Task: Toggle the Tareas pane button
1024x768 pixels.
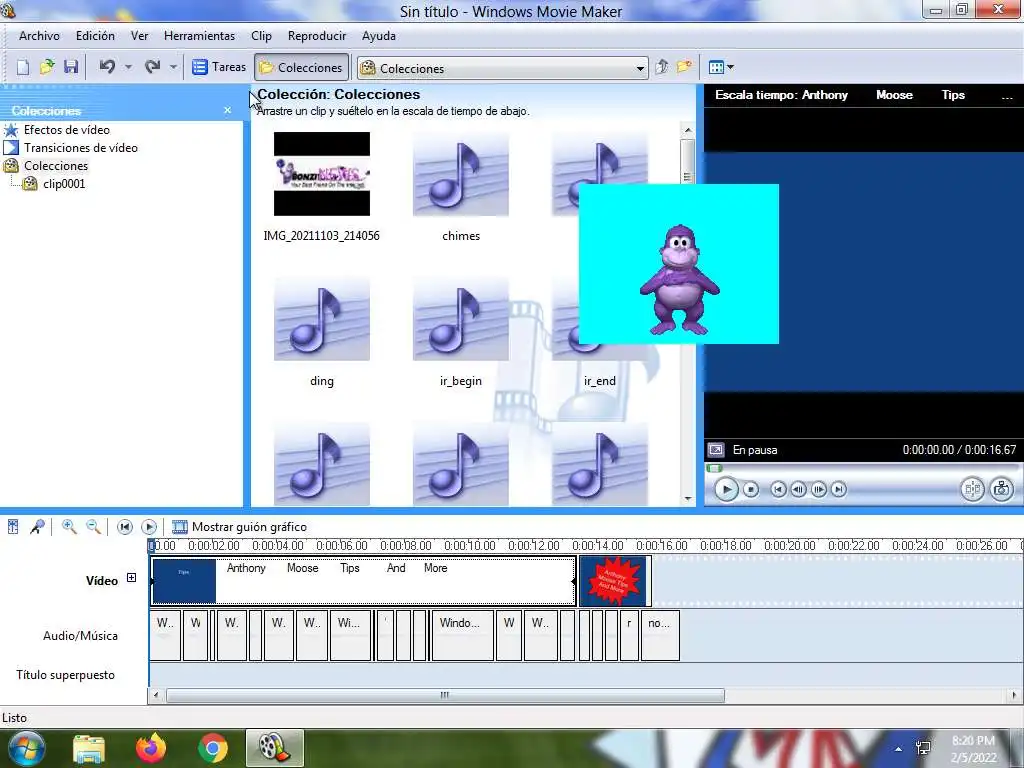Action: 219,67
